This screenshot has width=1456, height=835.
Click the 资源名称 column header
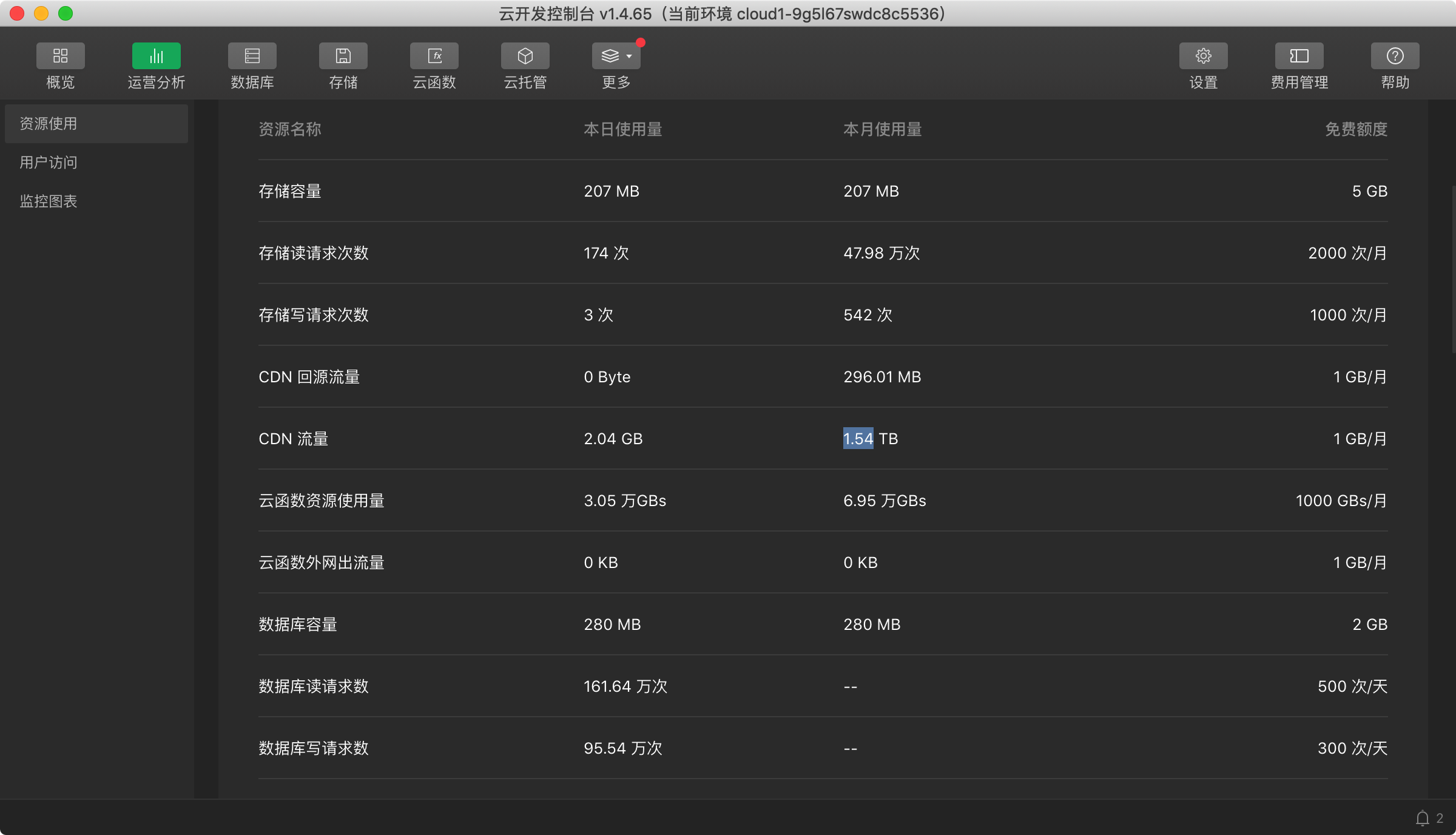tap(290, 129)
